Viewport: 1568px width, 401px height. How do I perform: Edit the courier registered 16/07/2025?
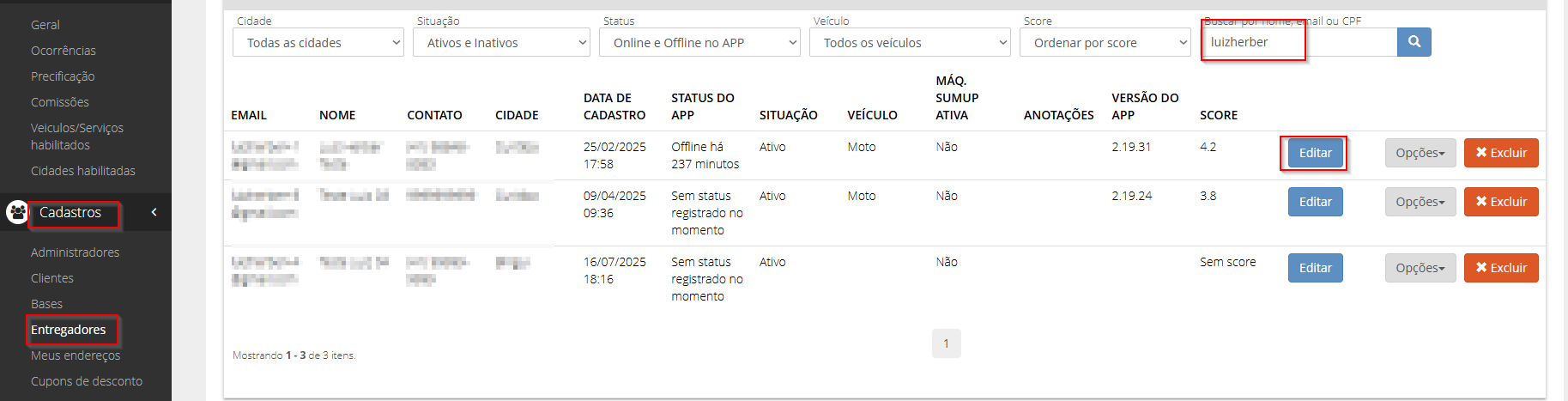1315,268
